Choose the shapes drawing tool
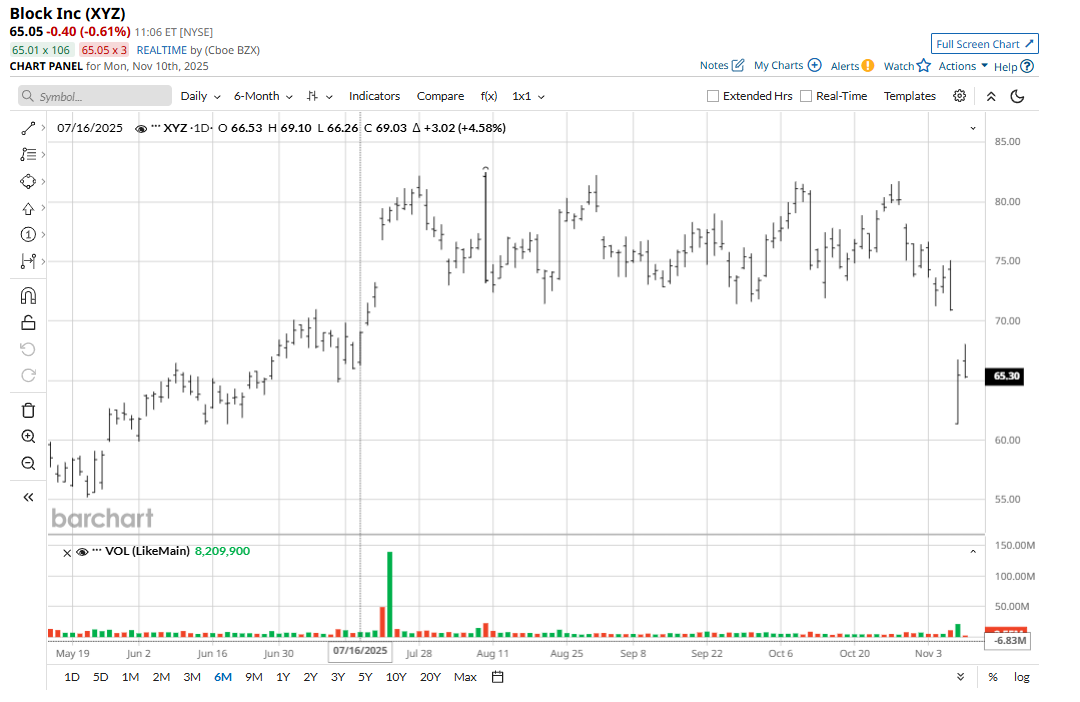 (28, 181)
